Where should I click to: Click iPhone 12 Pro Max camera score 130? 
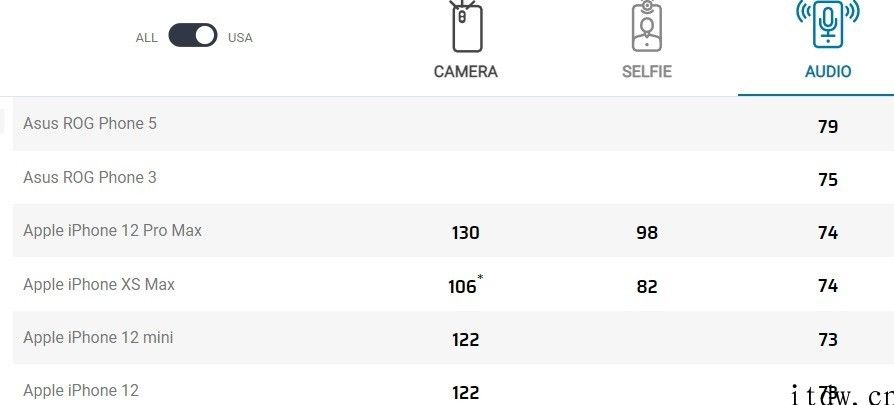click(465, 233)
